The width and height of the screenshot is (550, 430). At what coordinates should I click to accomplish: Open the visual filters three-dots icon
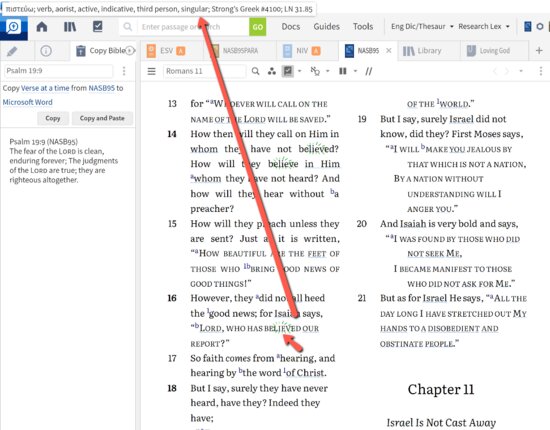pos(271,72)
